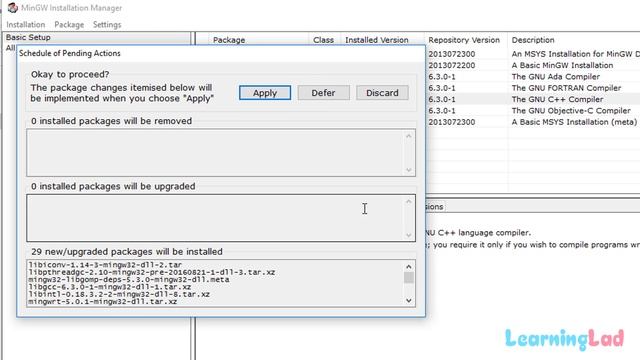This screenshot has height=360, width=640.
Task: Select mingw32-libgomp-deps-5.3.0 meta entry
Action: point(129,280)
